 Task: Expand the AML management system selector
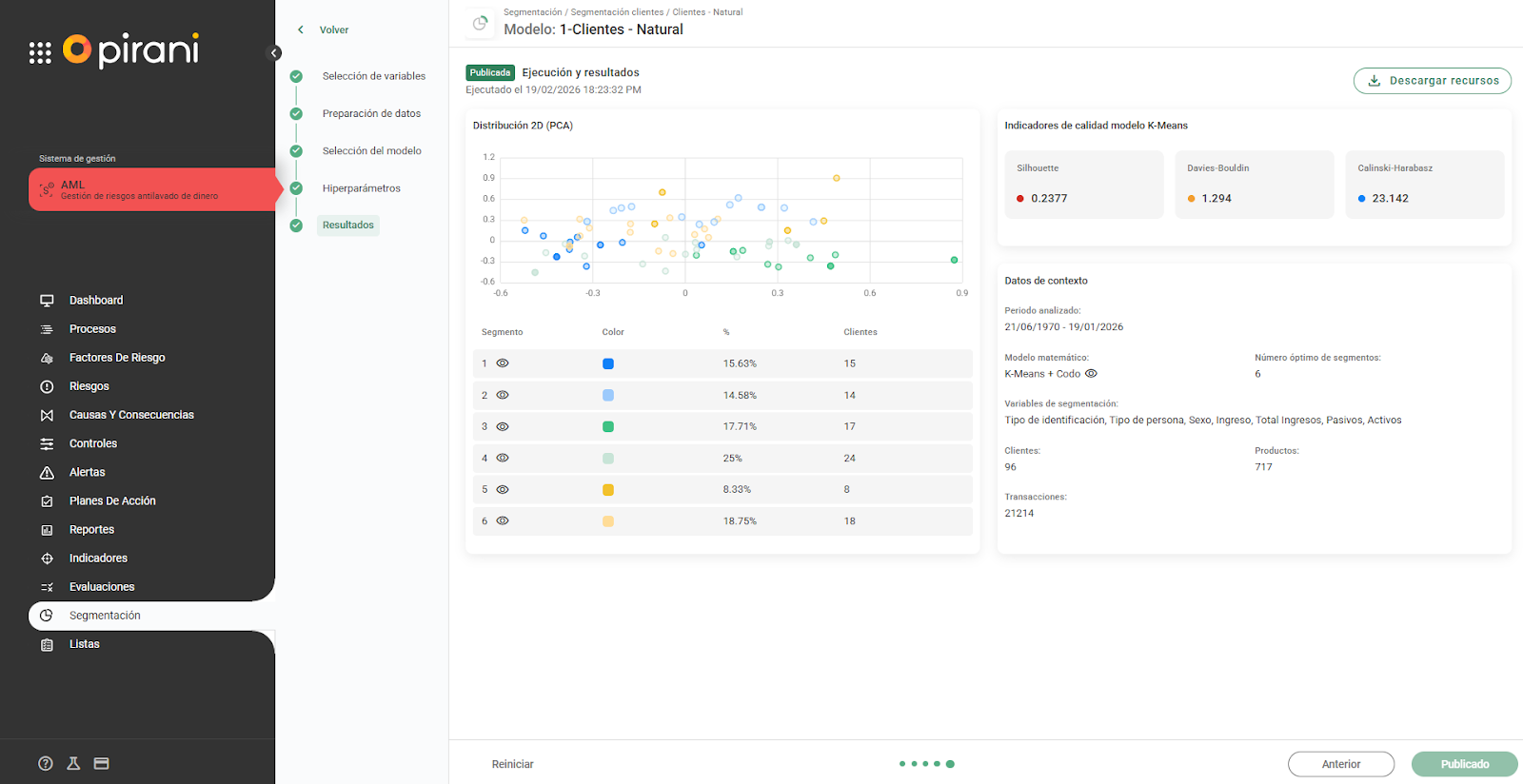click(152, 190)
